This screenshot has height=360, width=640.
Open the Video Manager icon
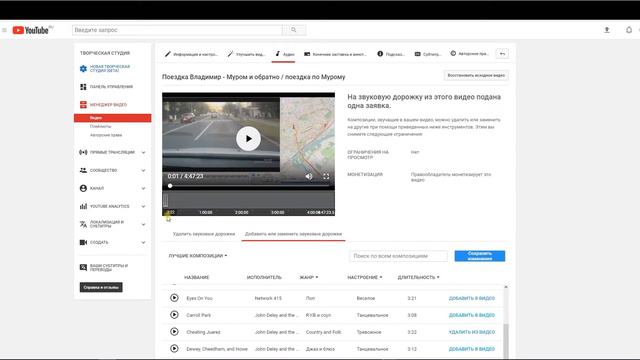[83, 104]
